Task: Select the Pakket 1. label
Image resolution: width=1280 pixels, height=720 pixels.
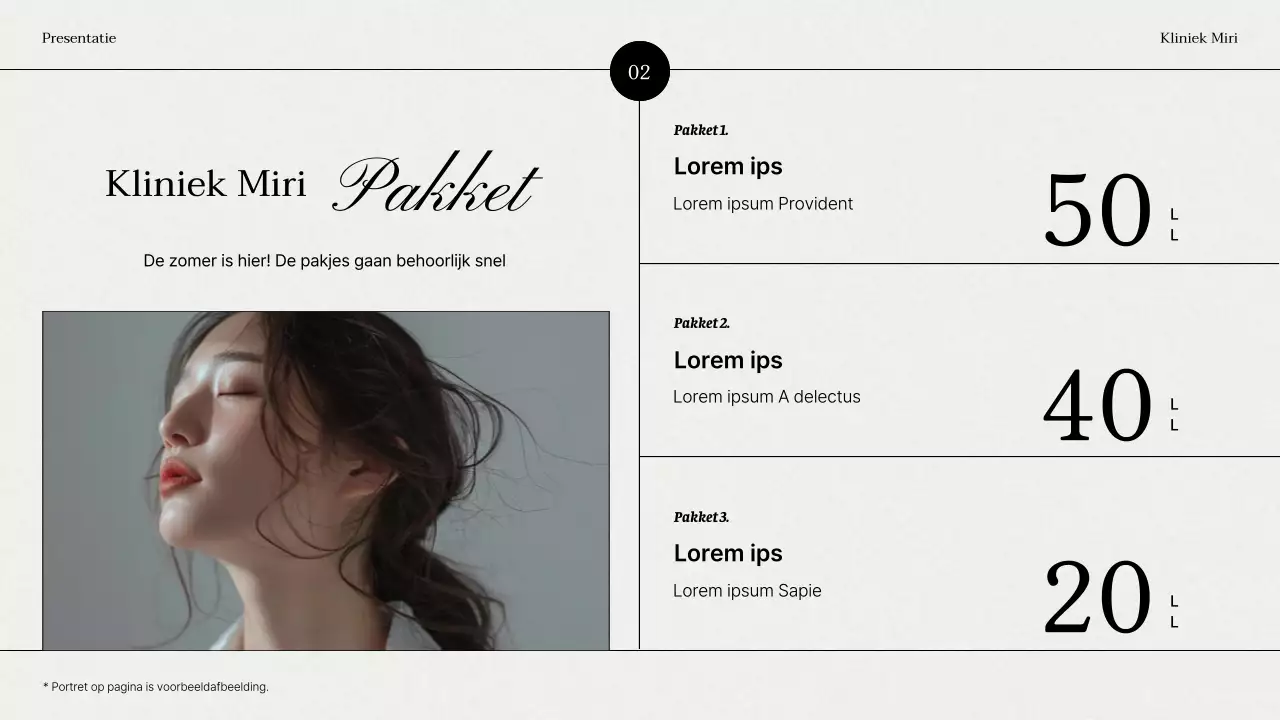Action: click(701, 130)
